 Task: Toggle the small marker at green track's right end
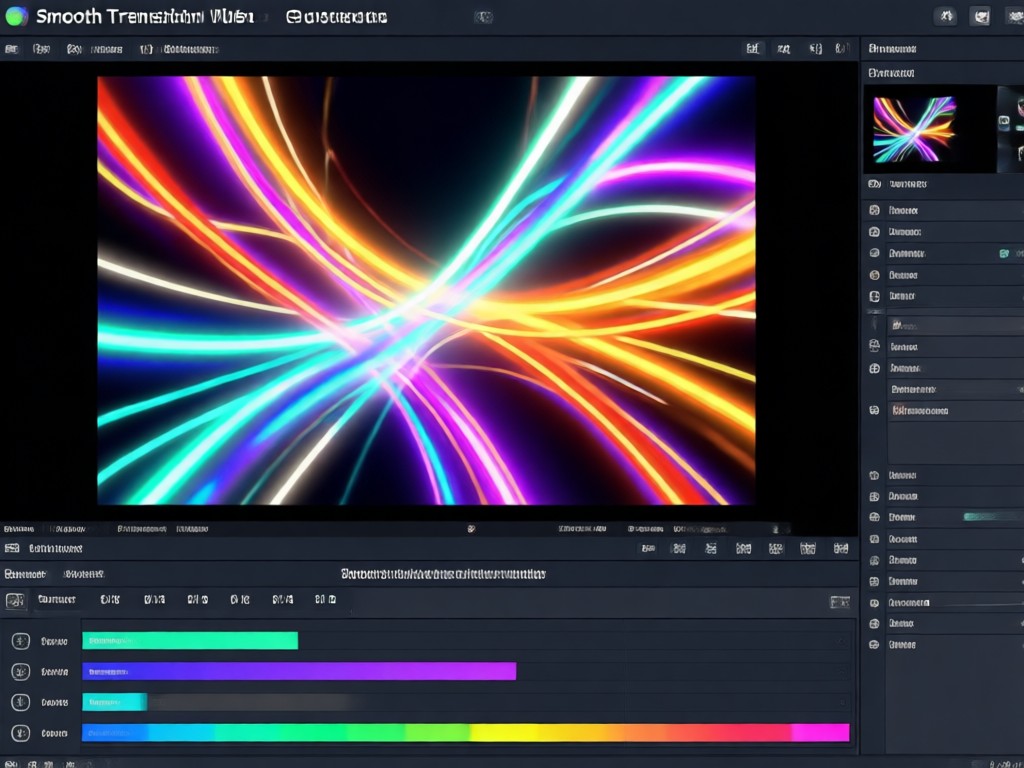tap(843, 641)
